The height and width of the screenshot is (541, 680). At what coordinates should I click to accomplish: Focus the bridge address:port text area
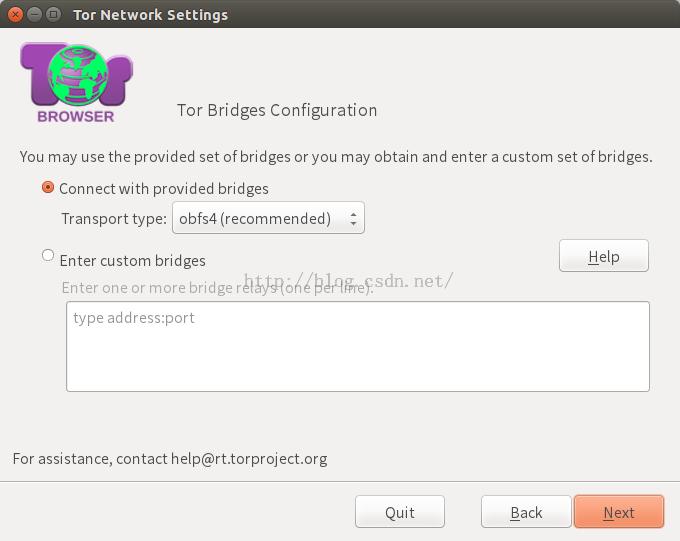358,347
